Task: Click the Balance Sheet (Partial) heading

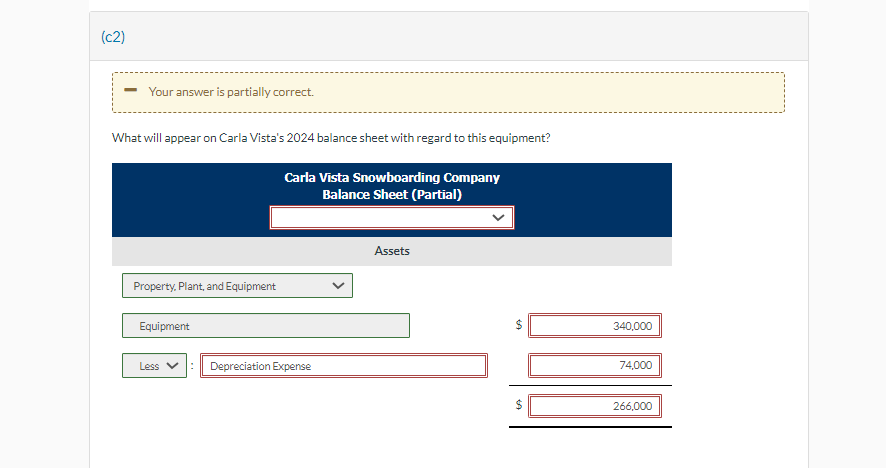Action: (392, 194)
